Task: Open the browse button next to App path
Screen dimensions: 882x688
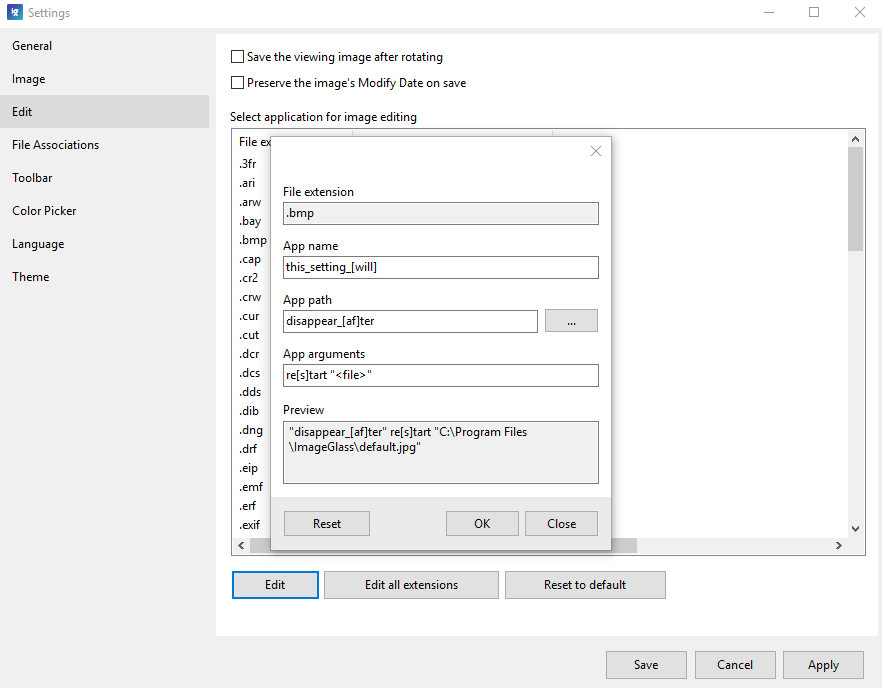Action: point(571,320)
